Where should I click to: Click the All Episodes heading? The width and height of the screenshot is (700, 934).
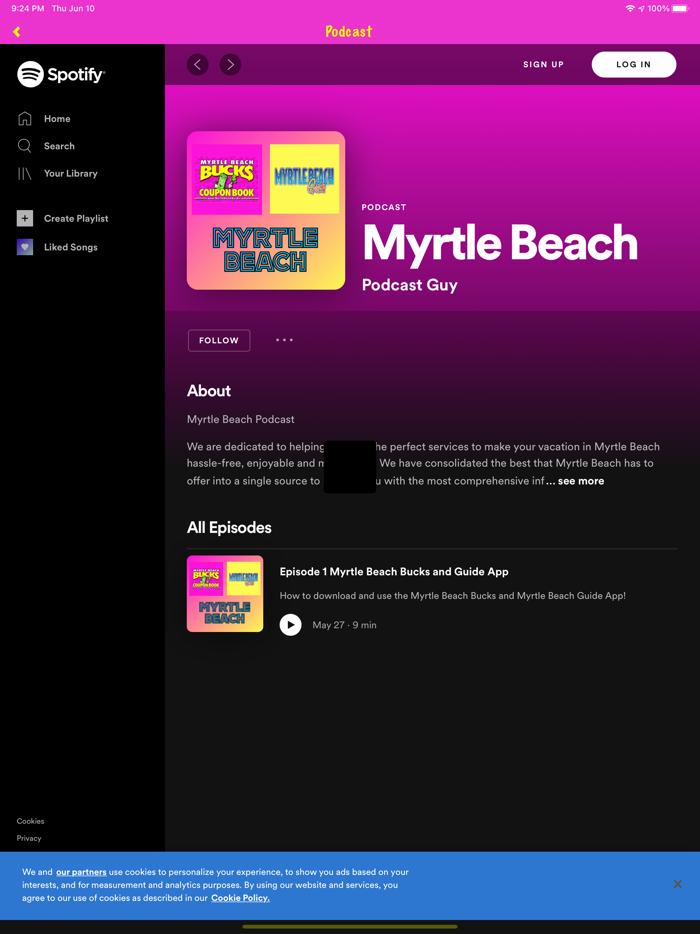229,528
